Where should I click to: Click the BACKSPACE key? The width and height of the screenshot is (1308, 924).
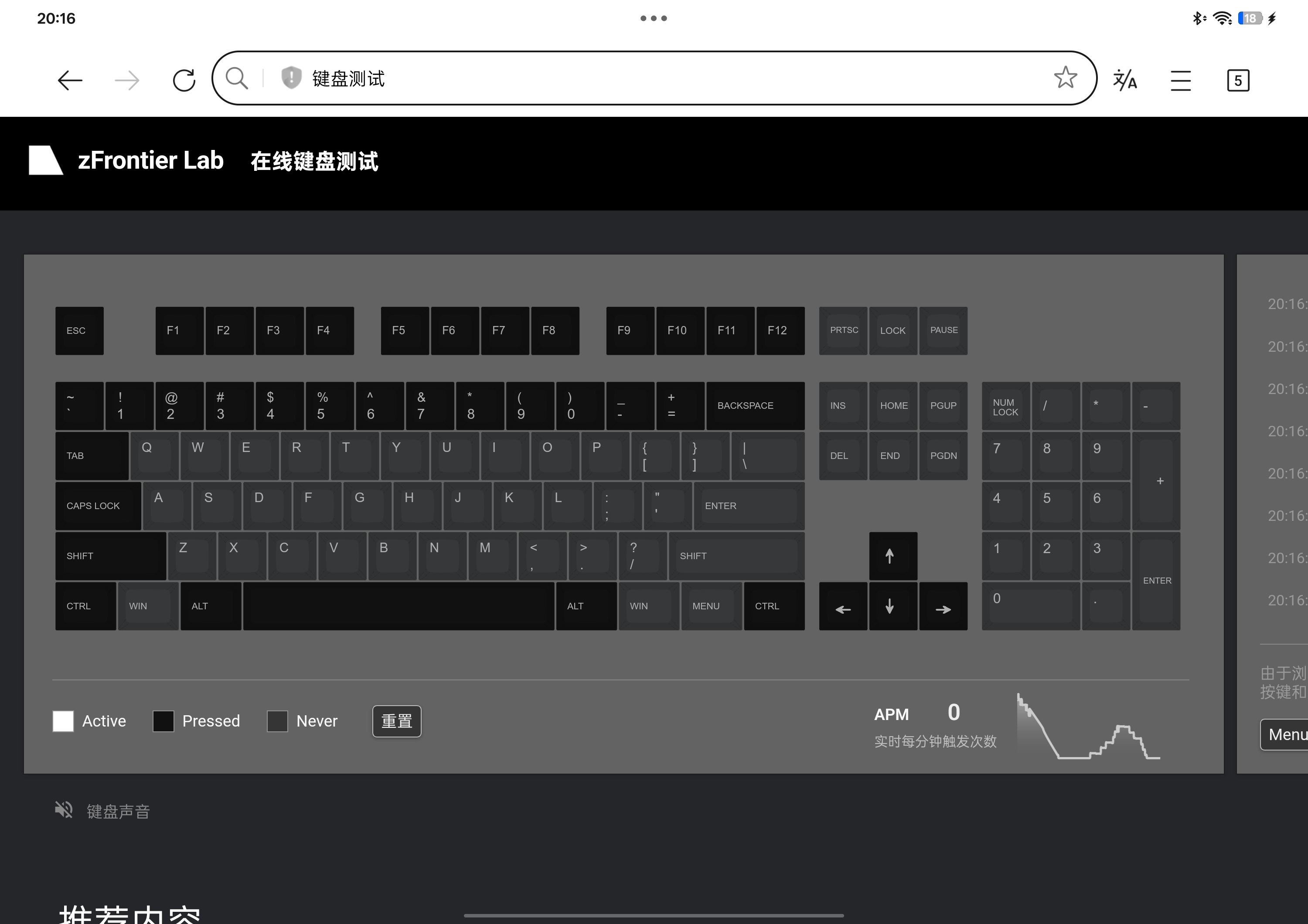coord(755,406)
